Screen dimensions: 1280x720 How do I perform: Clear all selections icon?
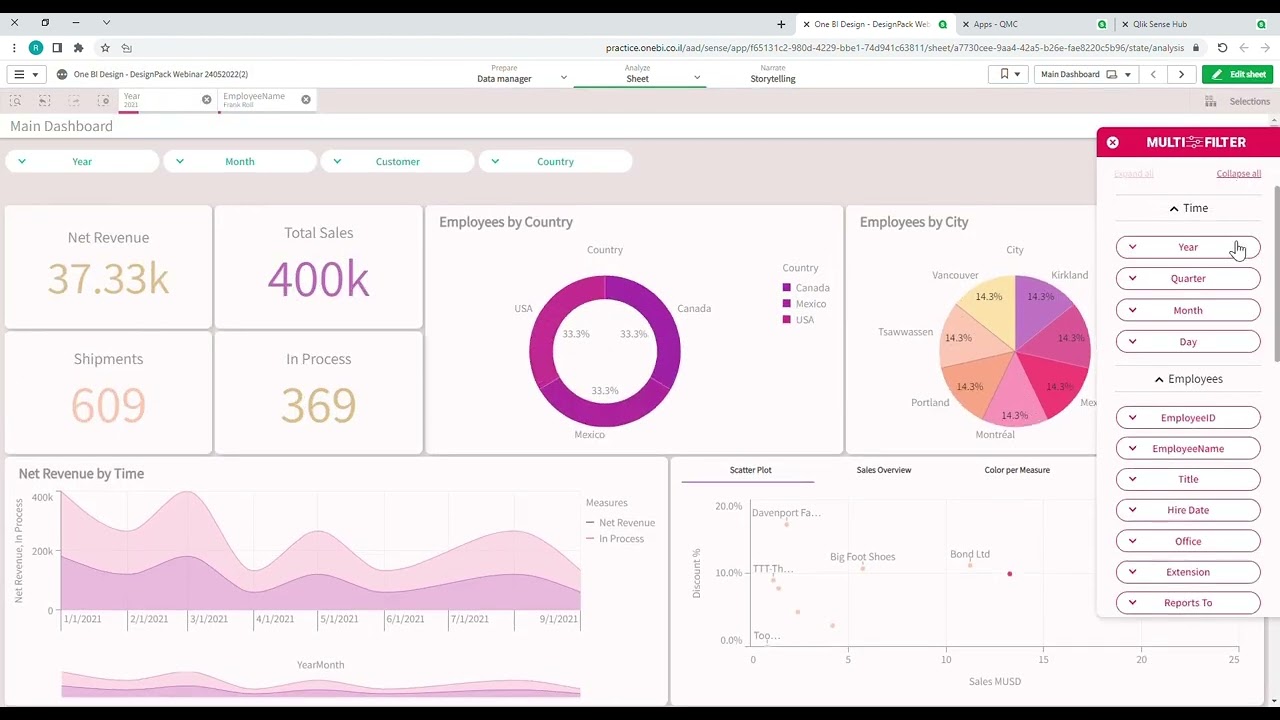coord(104,101)
